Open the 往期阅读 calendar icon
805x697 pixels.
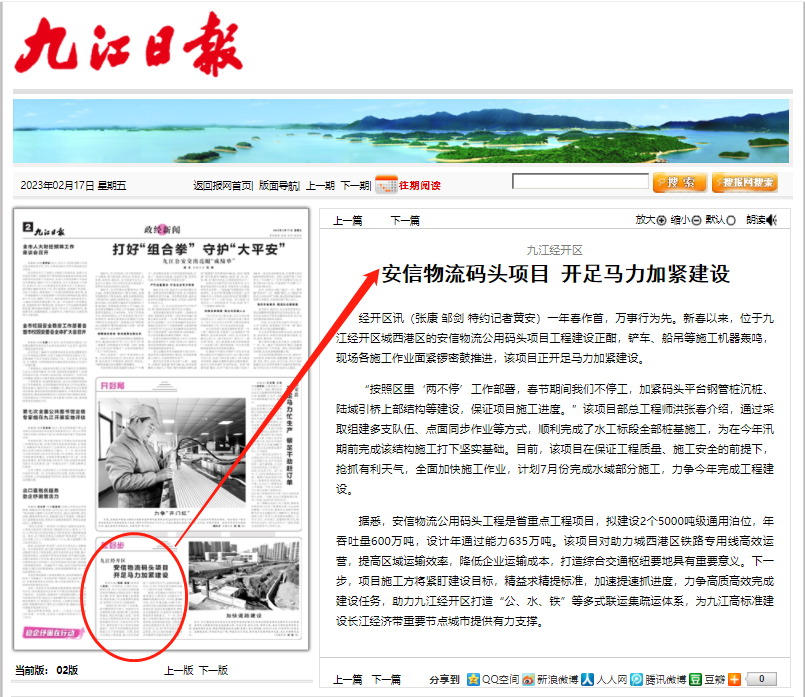tap(386, 185)
